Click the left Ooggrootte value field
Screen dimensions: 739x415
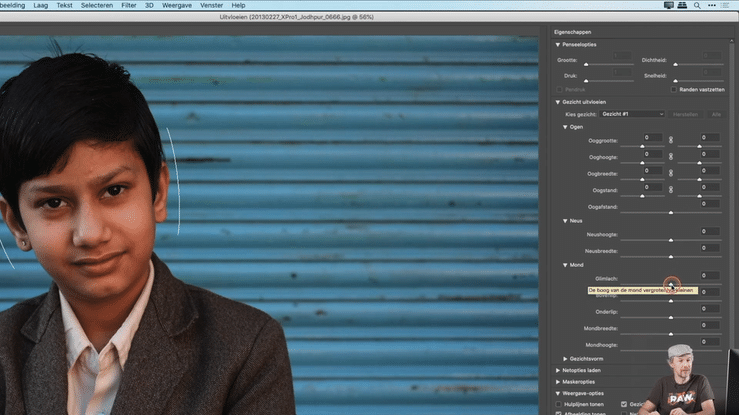(x=653, y=137)
